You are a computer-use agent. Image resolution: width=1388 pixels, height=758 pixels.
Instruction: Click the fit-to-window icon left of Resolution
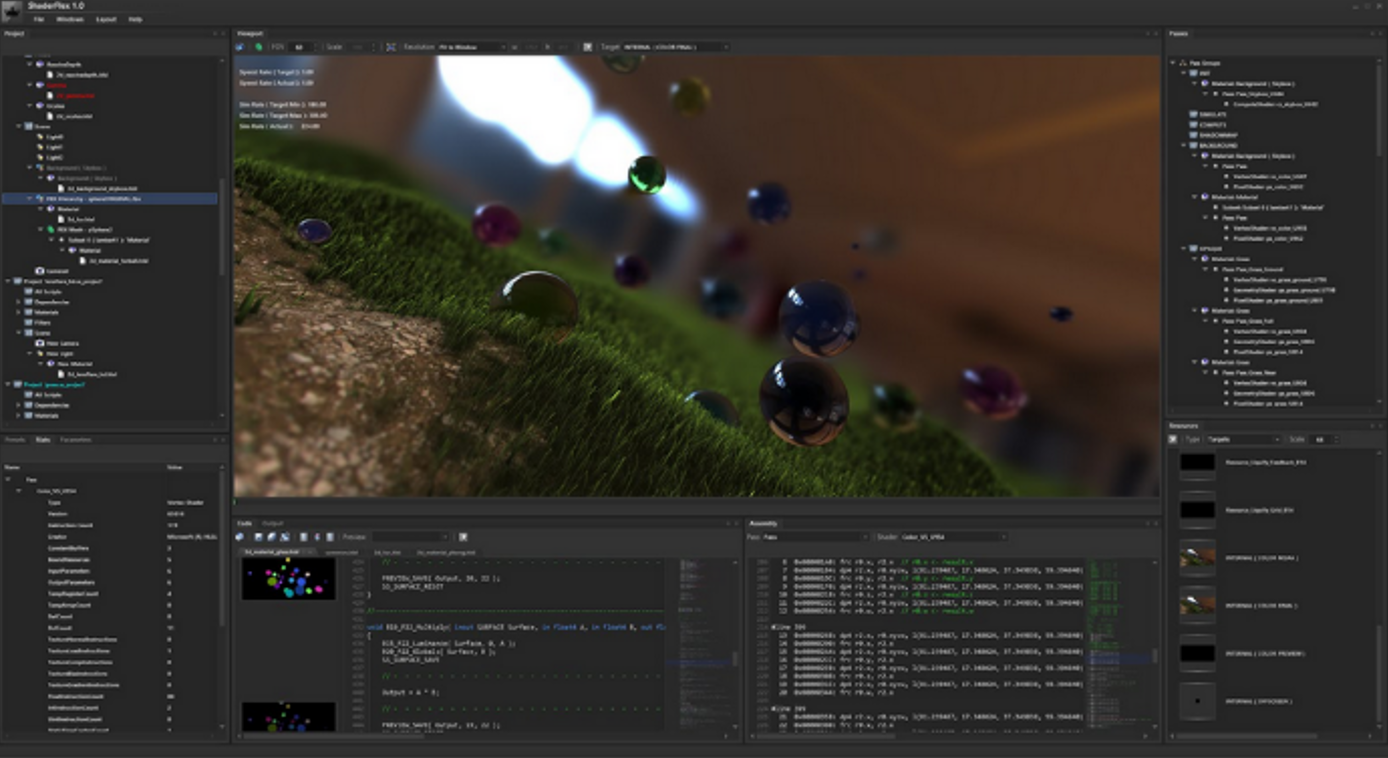(391, 47)
